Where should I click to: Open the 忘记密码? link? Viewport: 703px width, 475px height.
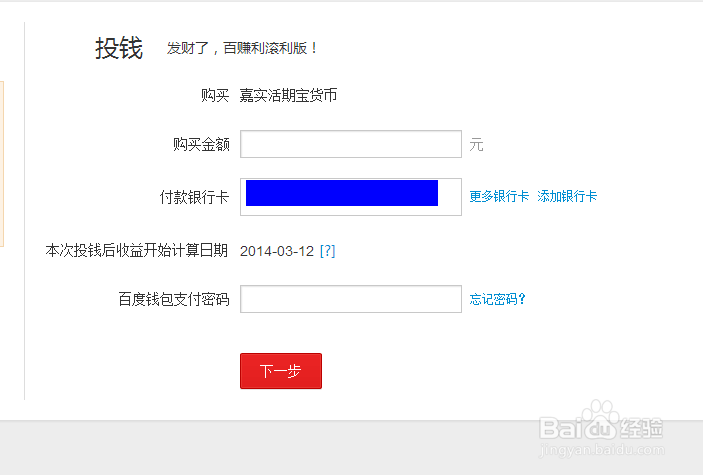(497, 299)
